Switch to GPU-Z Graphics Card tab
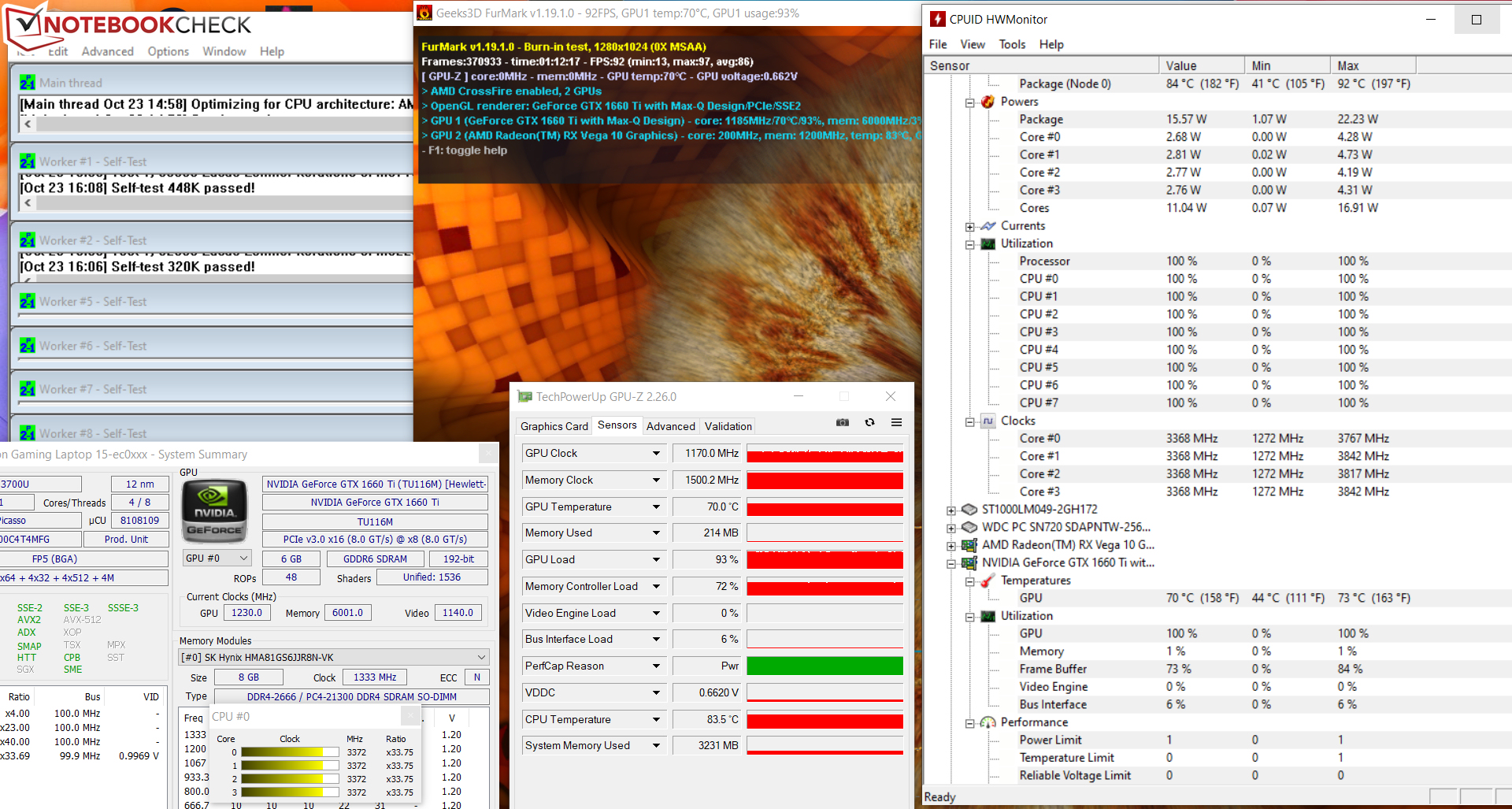The width and height of the screenshot is (1512, 809). coord(554,426)
